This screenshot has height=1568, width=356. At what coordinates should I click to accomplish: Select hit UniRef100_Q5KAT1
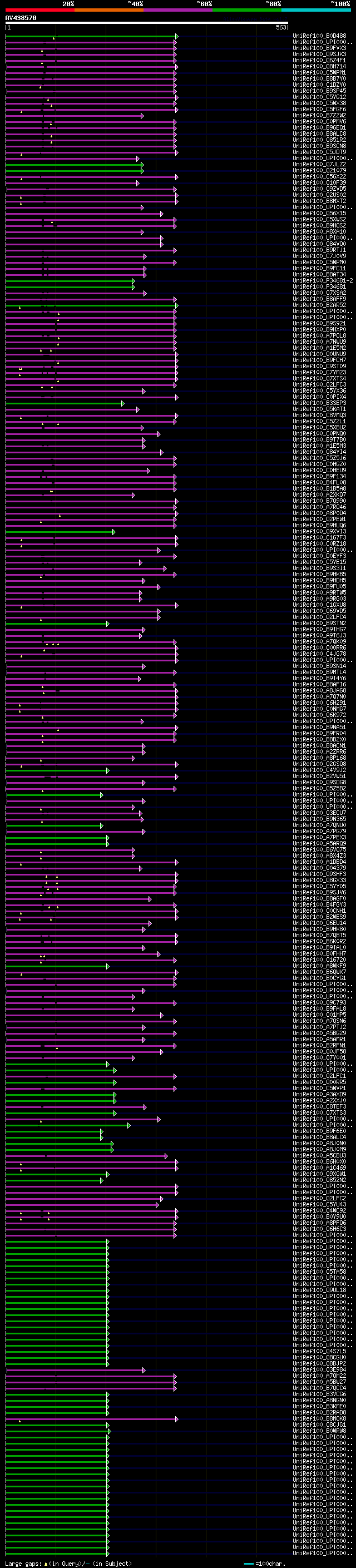[319, 409]
